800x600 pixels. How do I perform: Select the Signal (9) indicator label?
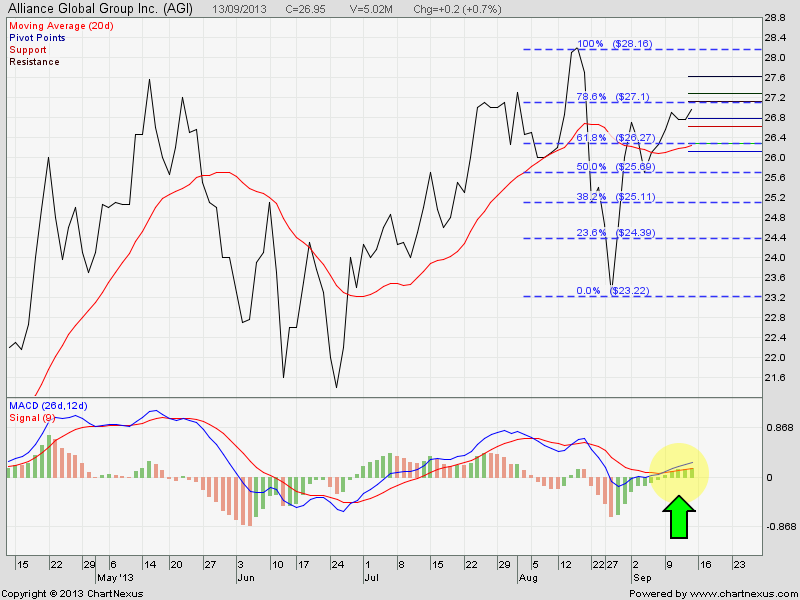(x=32, y=418)
